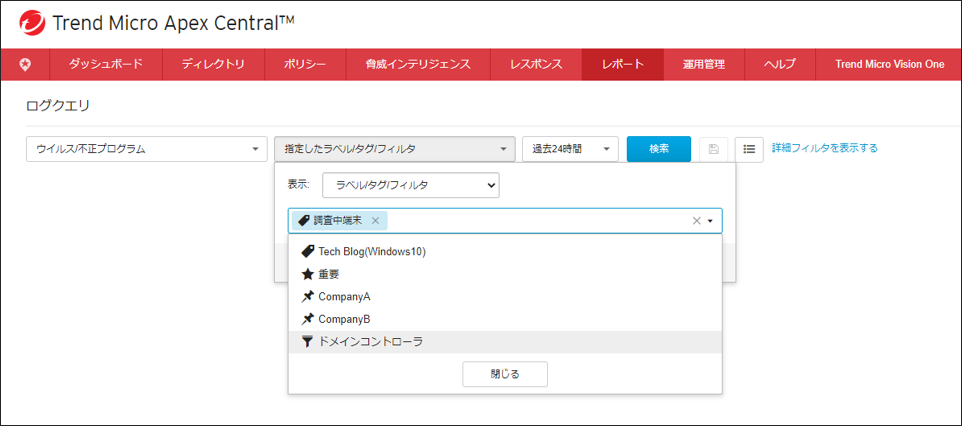The height and width of the screenshot is (426, 962).
Task: Select the 重要 label option
Action: (x=505, y=274)
